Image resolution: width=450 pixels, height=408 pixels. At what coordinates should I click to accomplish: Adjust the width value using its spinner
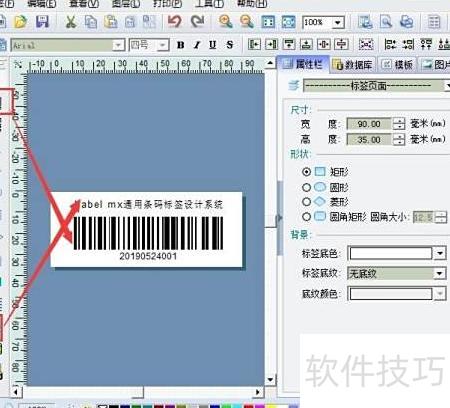click(399, 124)
